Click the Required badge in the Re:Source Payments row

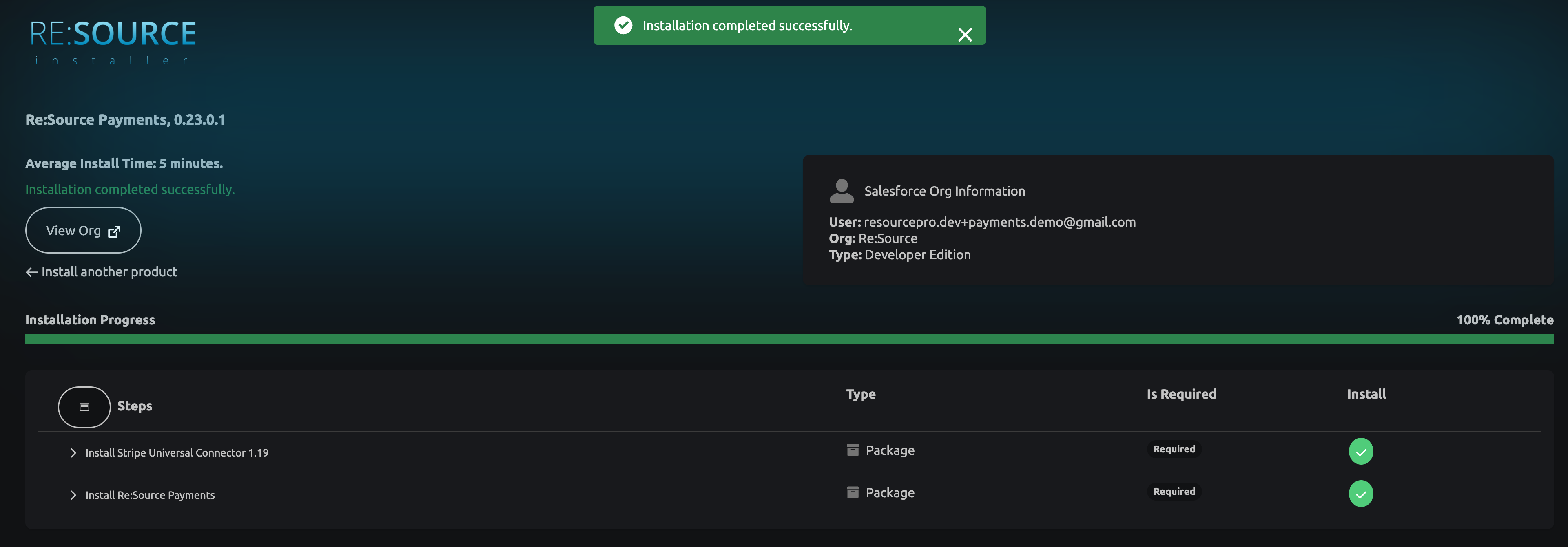tap(1174, 492)
